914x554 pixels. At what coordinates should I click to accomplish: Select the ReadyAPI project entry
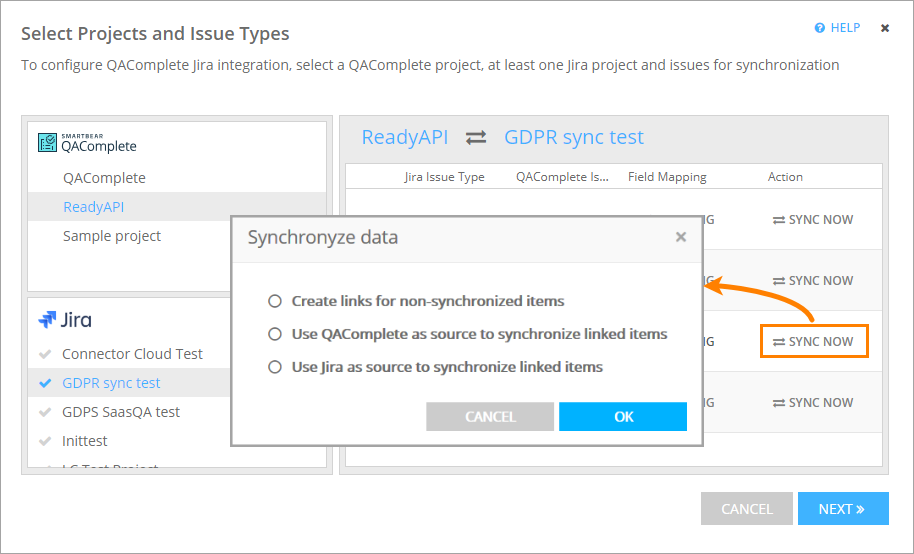pyautogui.click(x=94, y=207)
